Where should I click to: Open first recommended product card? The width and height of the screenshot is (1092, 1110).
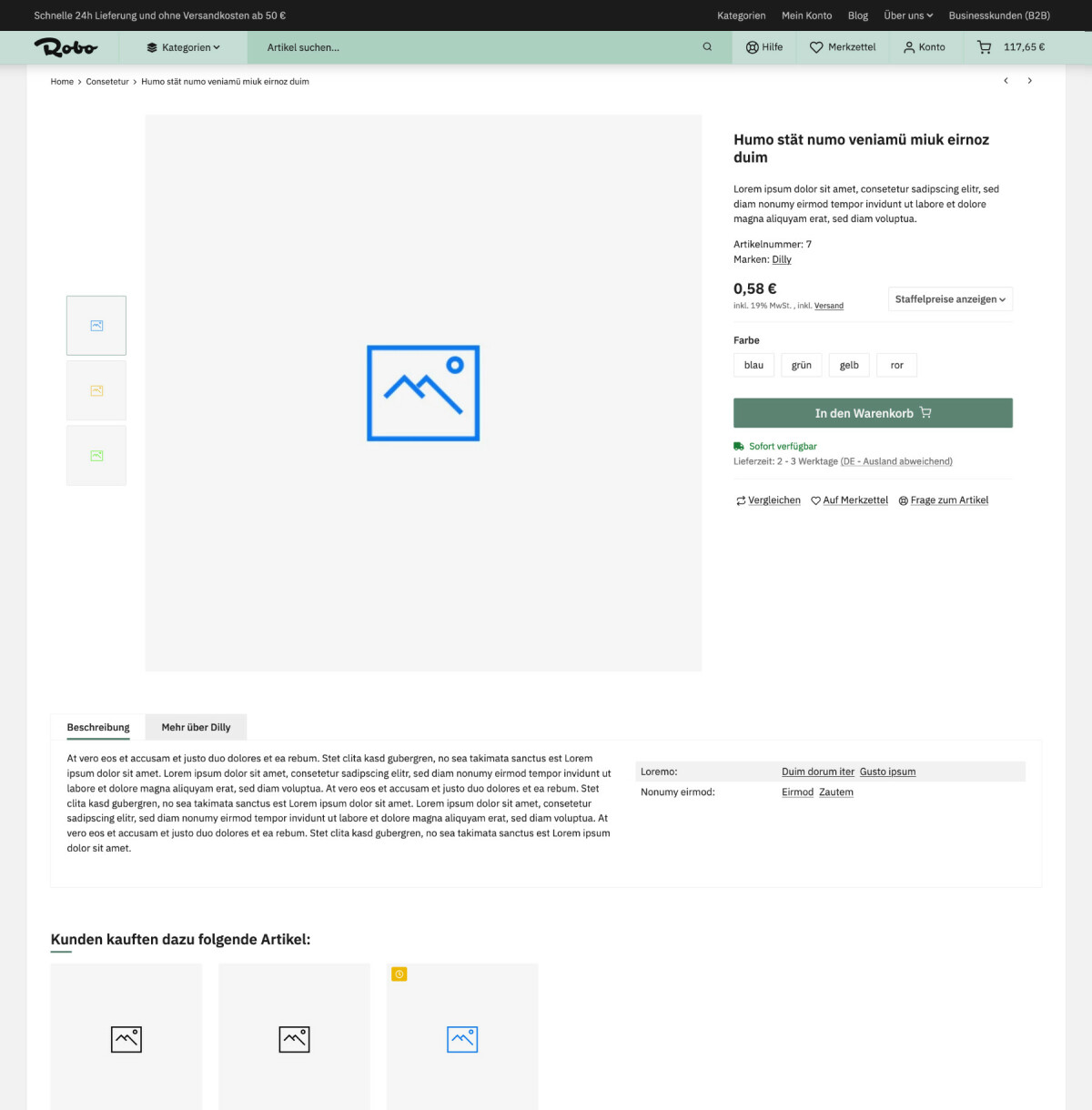[x=126, y=1037]
